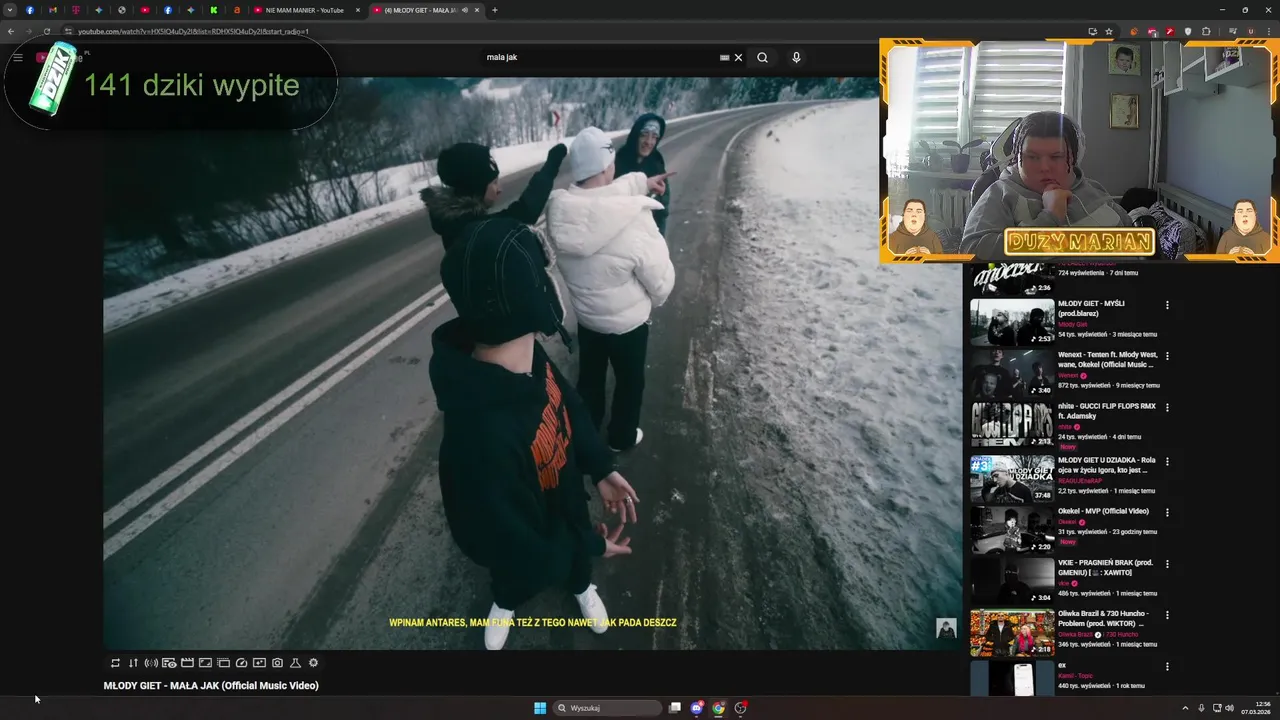Open the enhancer settings gear icon
1280x720 pixels.
pos(313,663)
